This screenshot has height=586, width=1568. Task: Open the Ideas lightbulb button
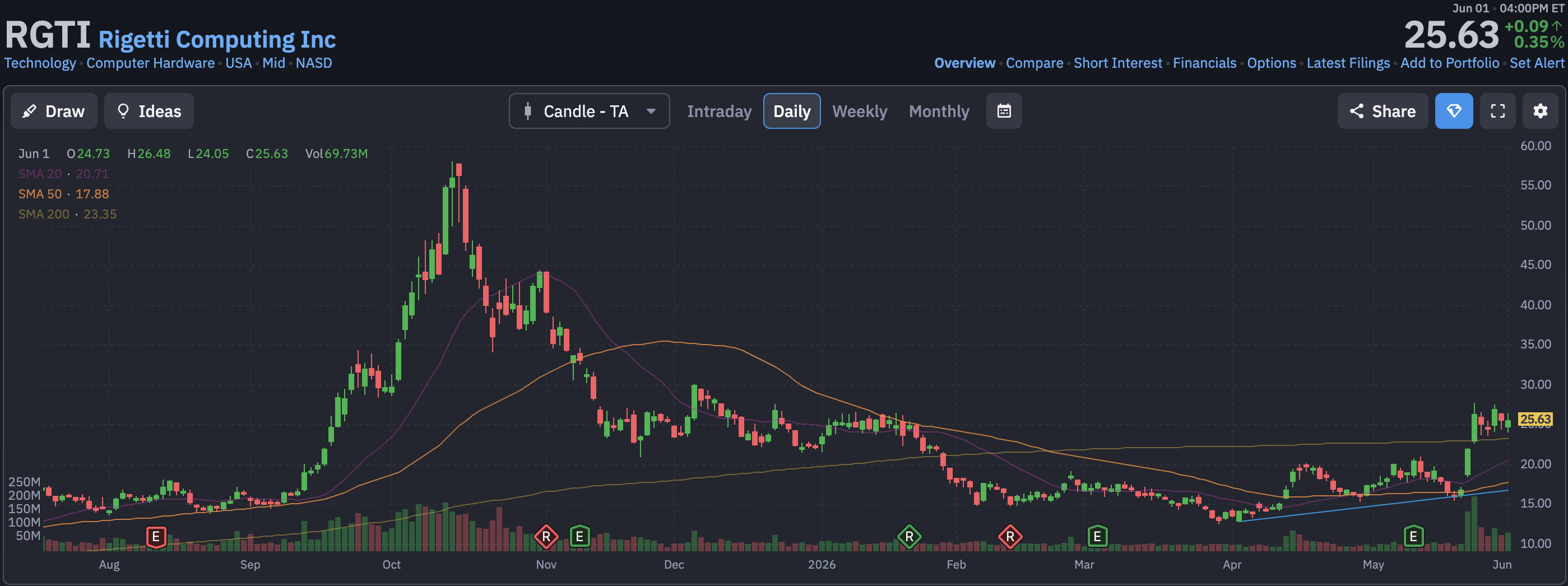149,111
